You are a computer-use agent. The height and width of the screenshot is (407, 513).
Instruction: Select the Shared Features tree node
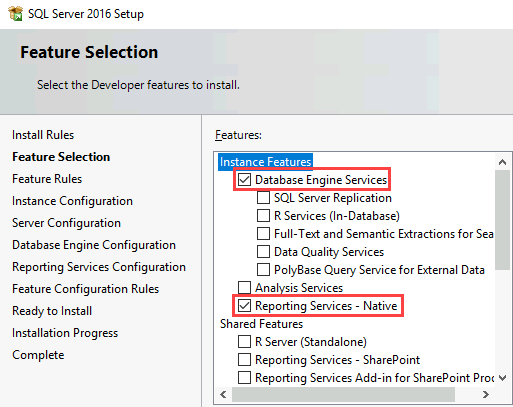[261, 324]
